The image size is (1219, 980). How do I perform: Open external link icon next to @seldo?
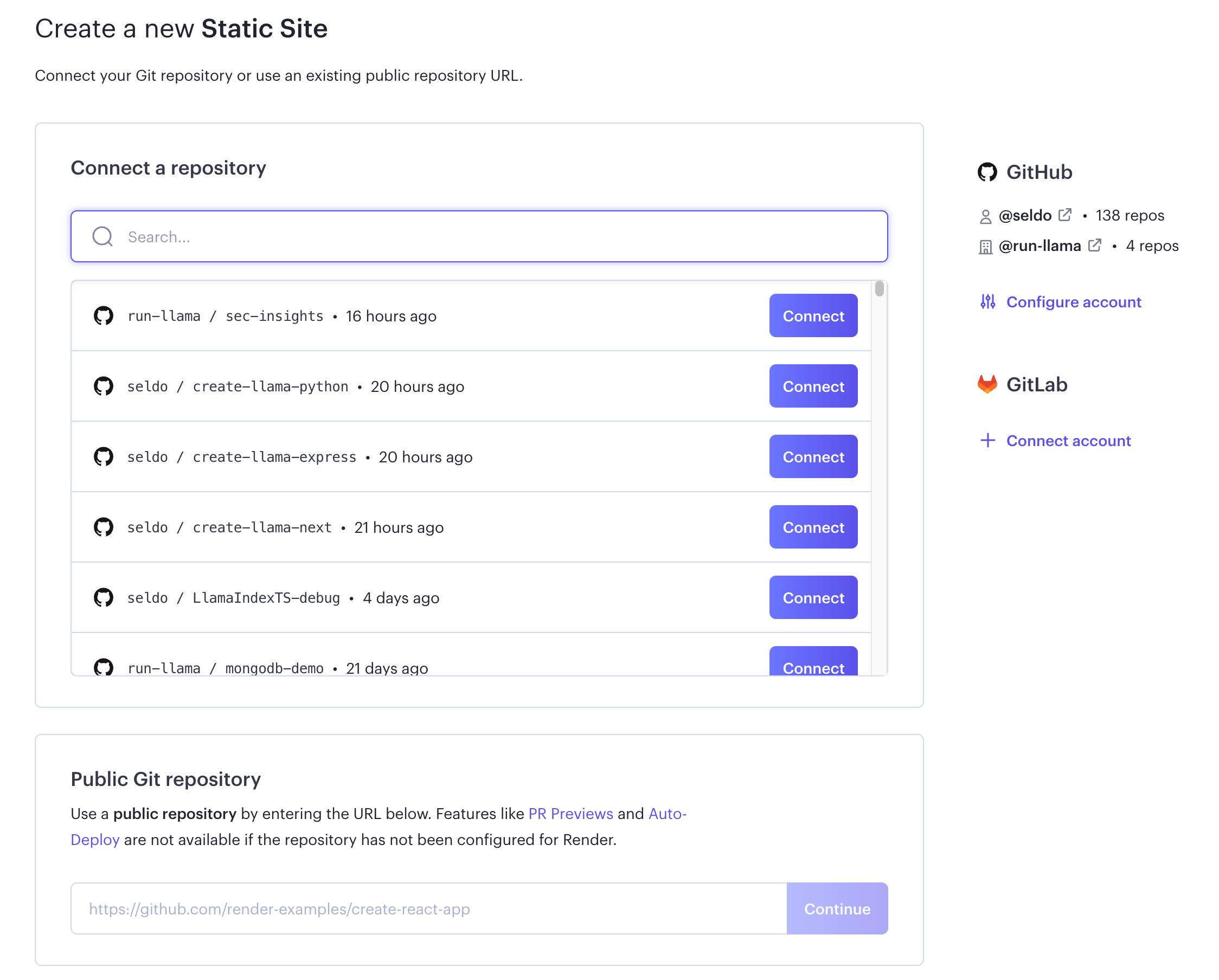point(1065,215)
